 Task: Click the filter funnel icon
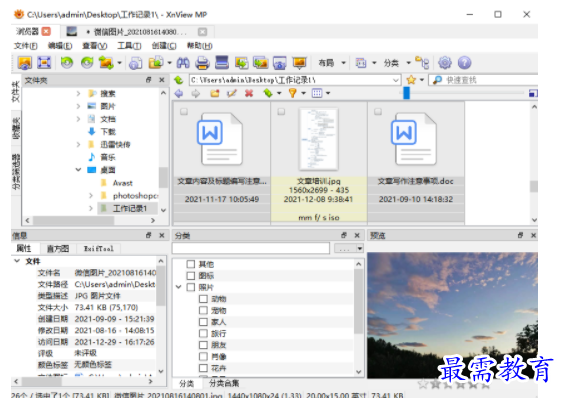pyautogui.click(x=292, y=94)
